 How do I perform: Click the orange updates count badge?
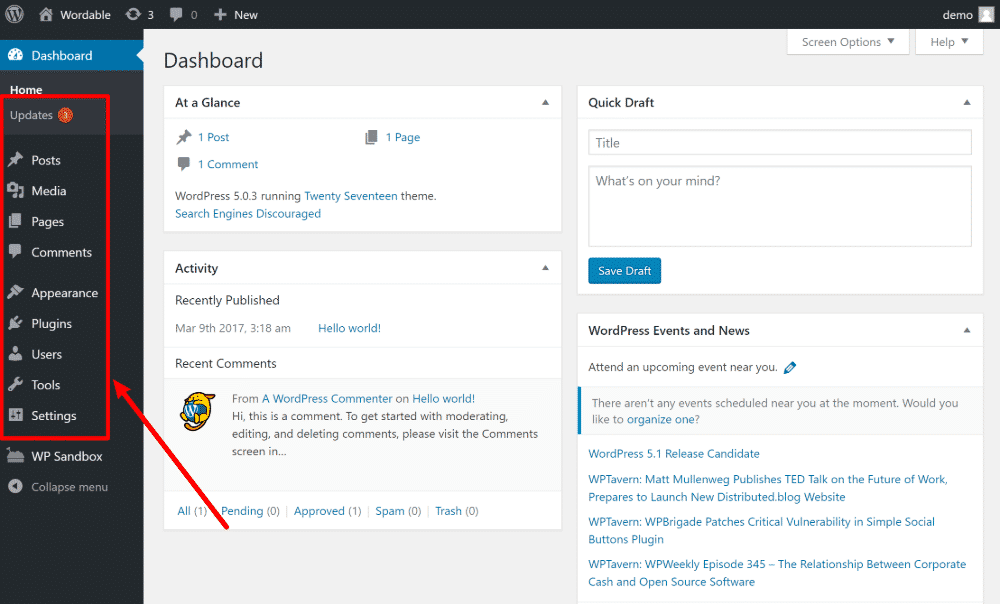click(x=65, y=115)
